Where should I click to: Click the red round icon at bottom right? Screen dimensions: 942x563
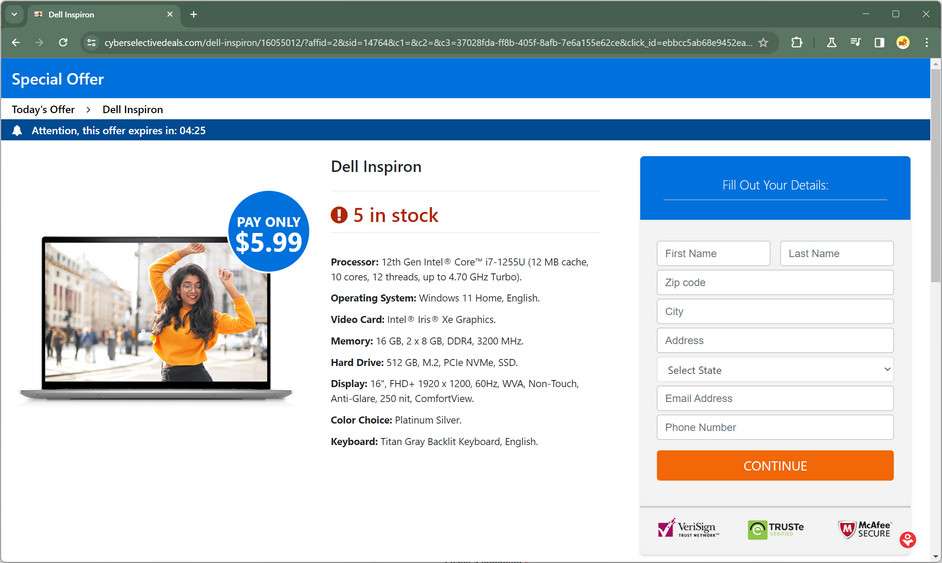click(x=908, y=540)
